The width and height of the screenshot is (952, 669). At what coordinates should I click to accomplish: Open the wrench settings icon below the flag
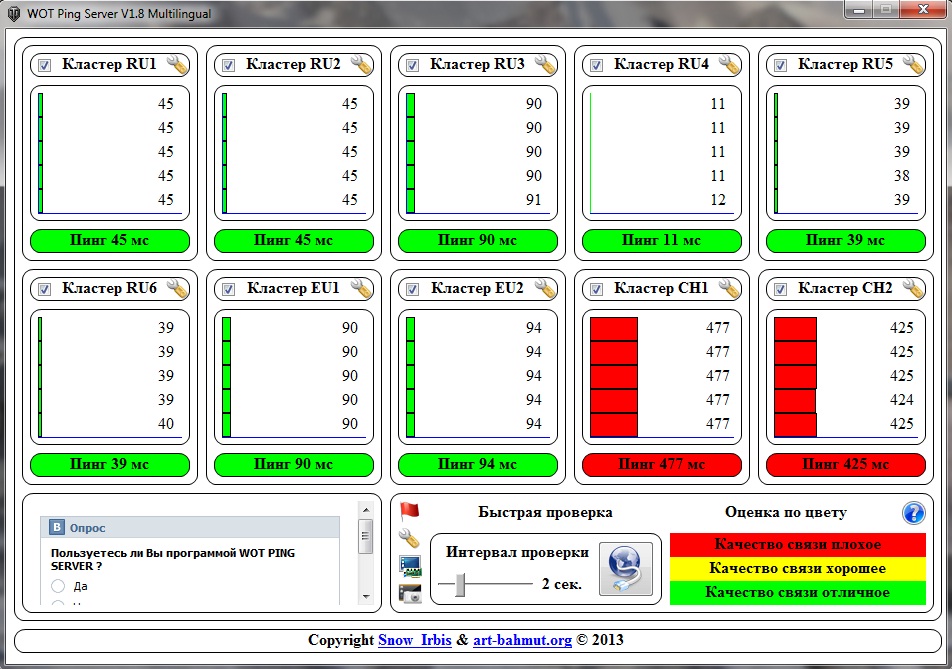point(409,538)
